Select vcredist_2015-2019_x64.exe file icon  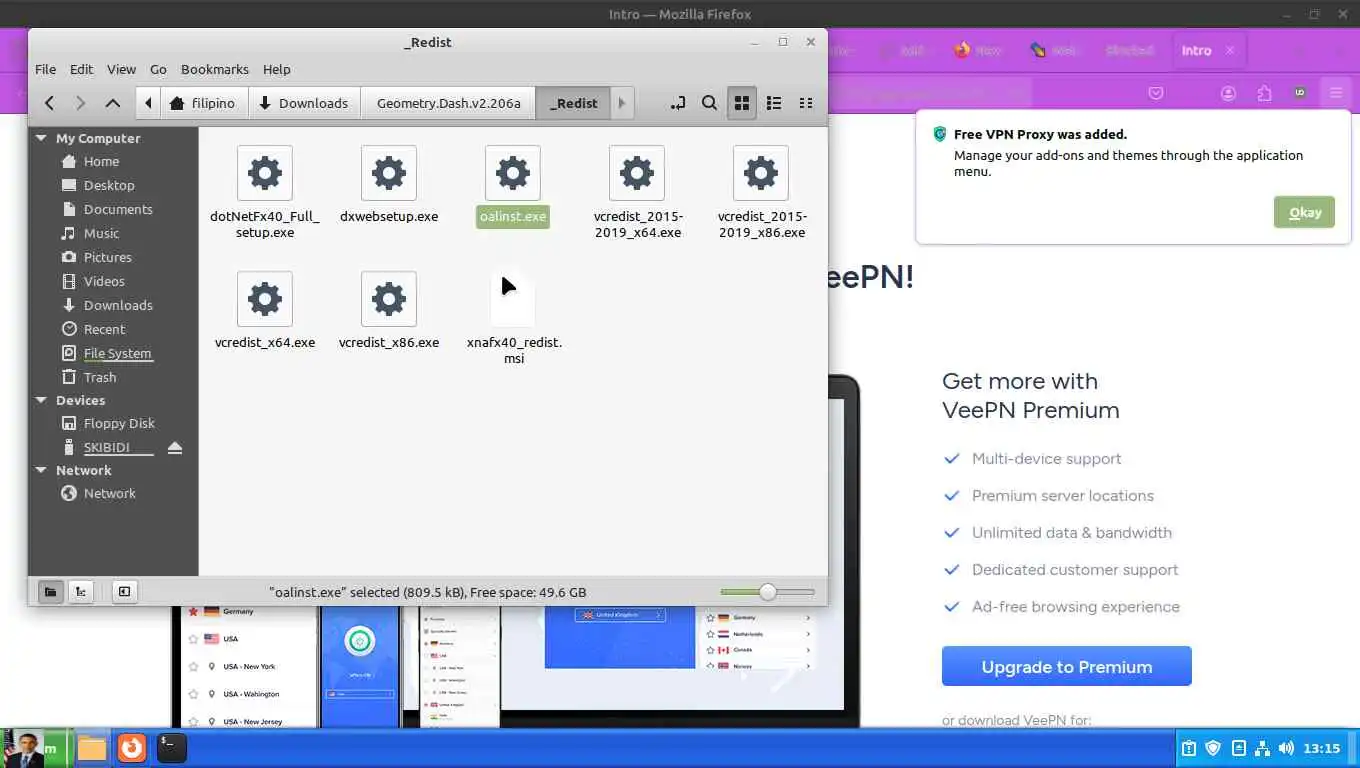tap(637, 173)
